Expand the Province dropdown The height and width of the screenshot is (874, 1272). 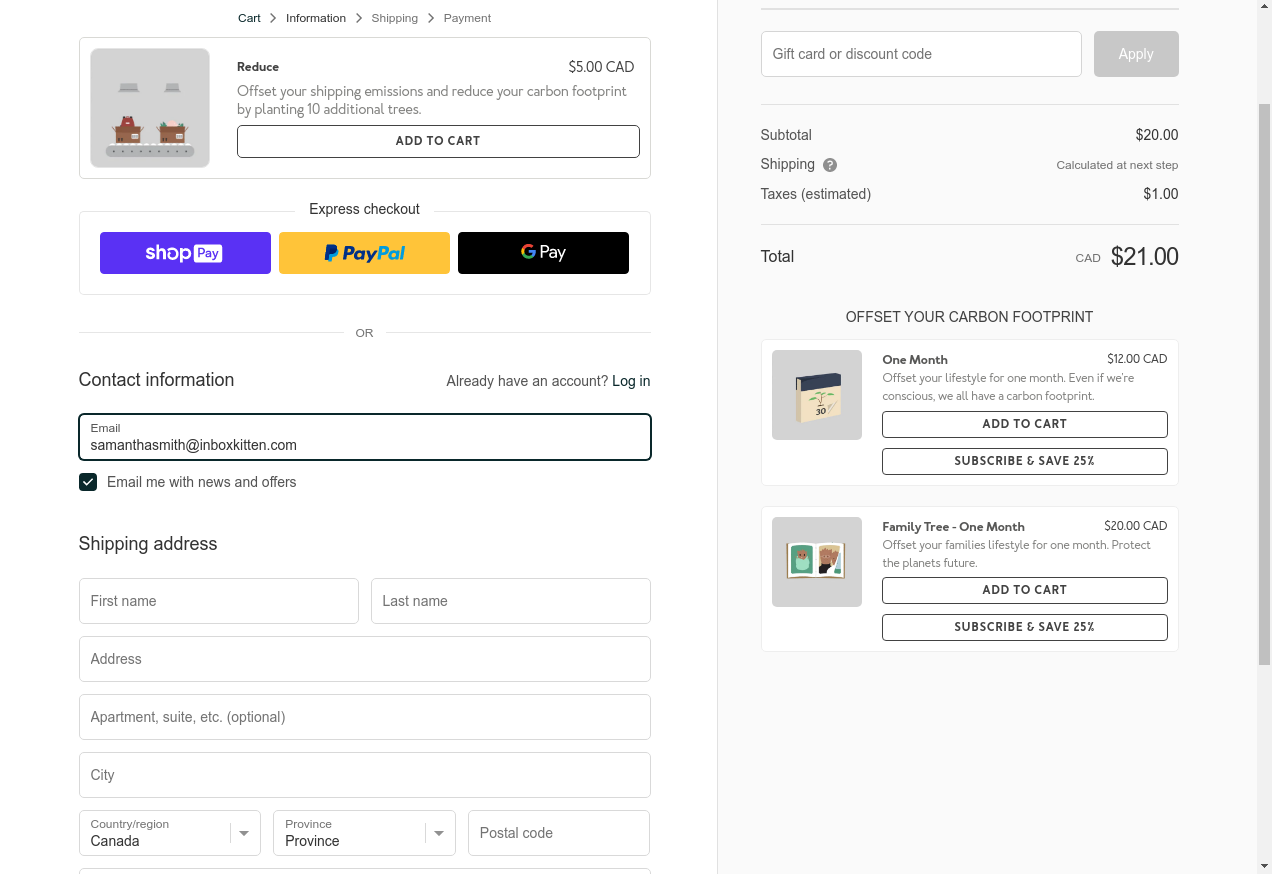[364, 833]
